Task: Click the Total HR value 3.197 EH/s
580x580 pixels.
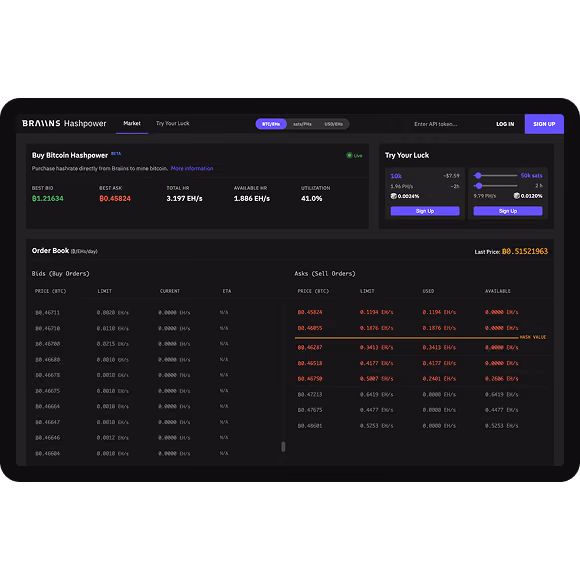Action: (x=184, y=199)
